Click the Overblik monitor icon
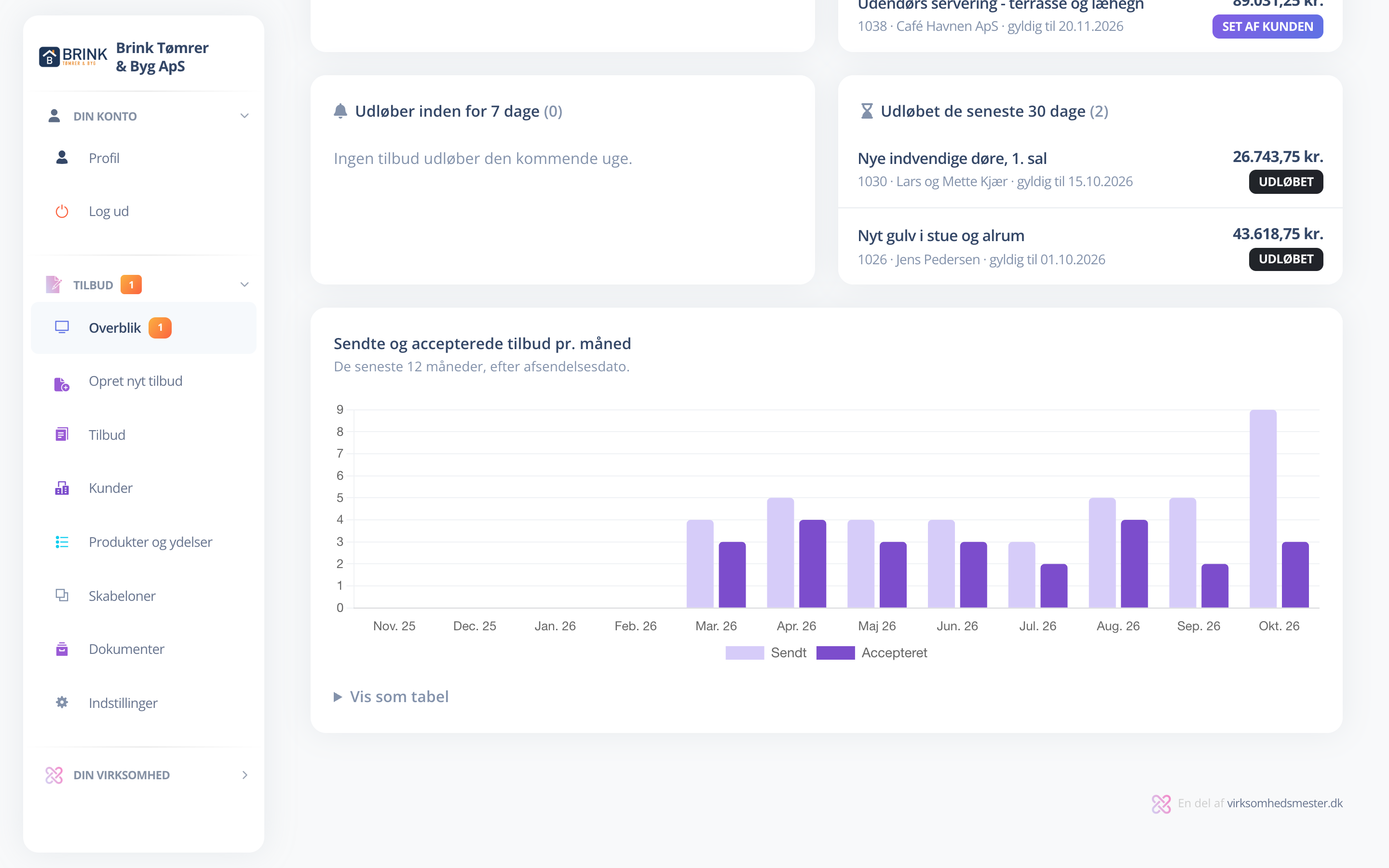Image resolution: width=1389 pixels, height=868 pixels. point(62,327)
